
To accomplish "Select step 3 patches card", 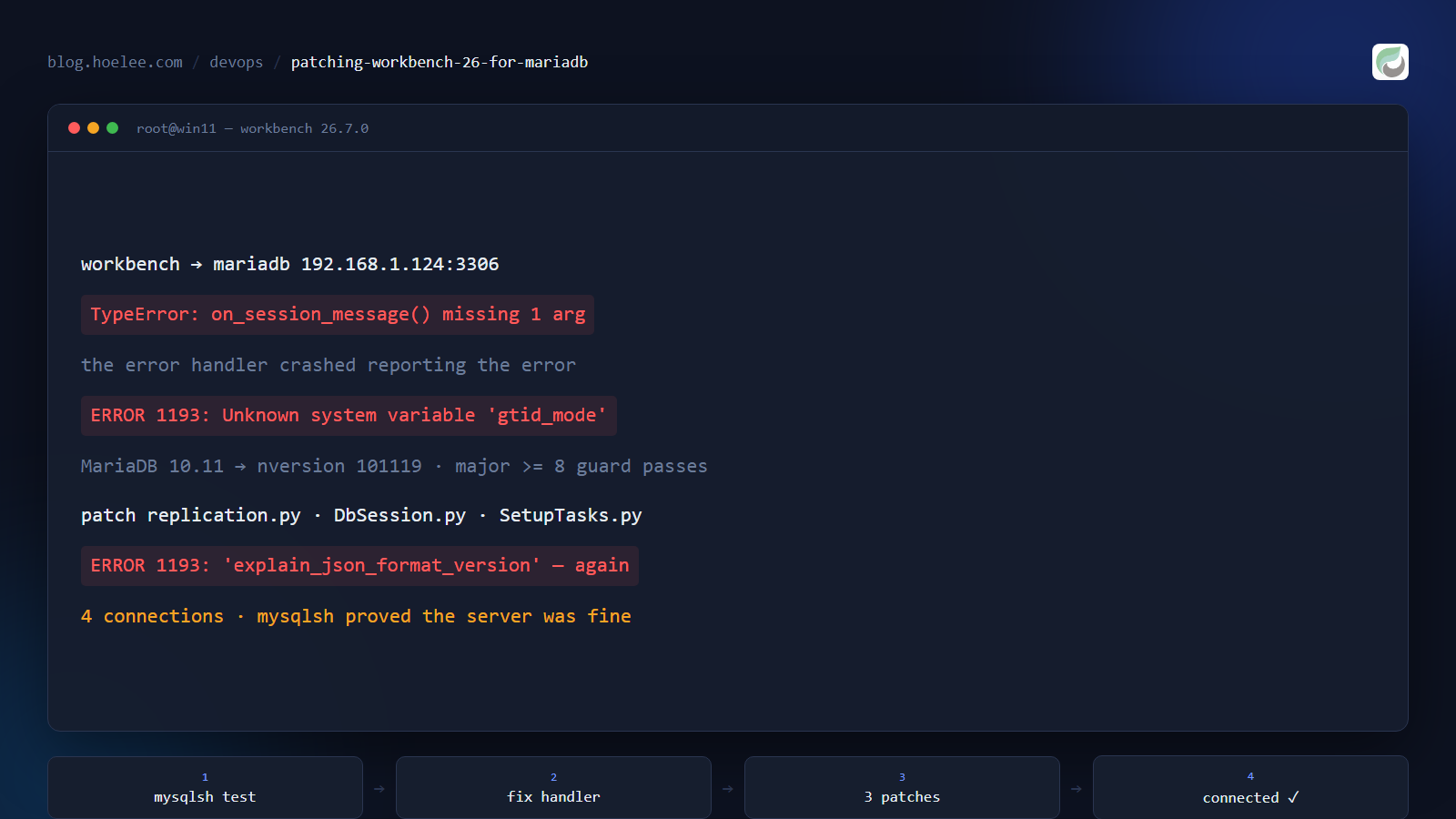I will [902, 788].
